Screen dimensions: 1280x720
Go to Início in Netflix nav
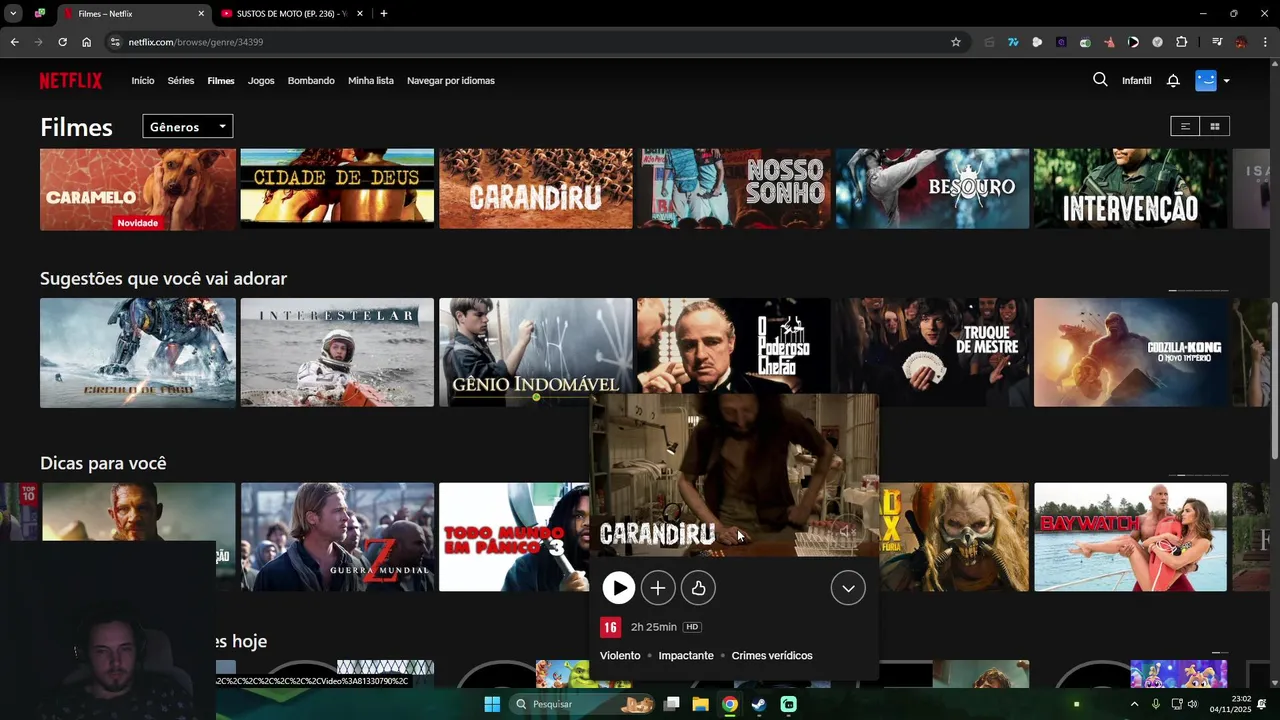143,81
